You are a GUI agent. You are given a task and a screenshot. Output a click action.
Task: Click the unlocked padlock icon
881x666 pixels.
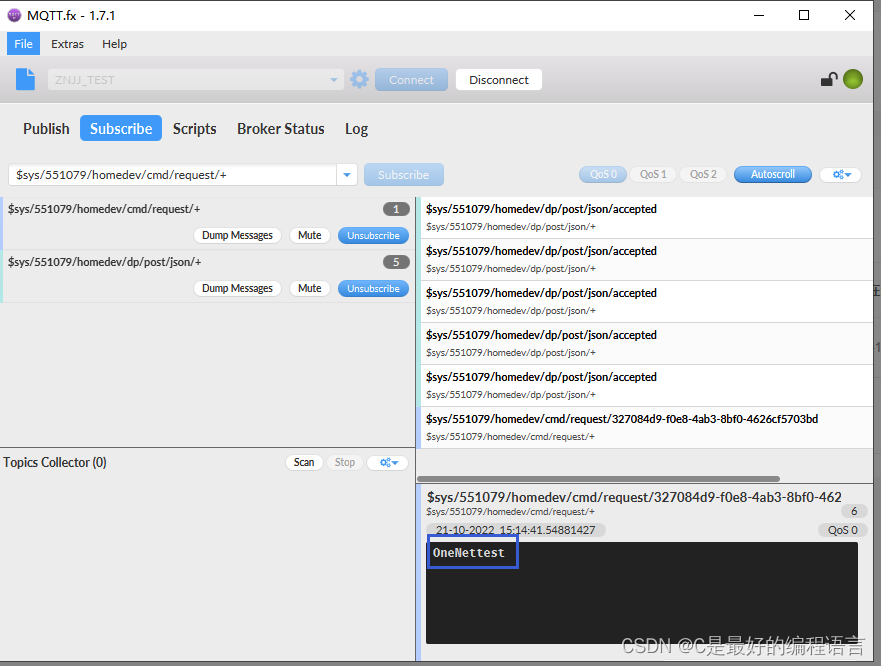[829, 79]
